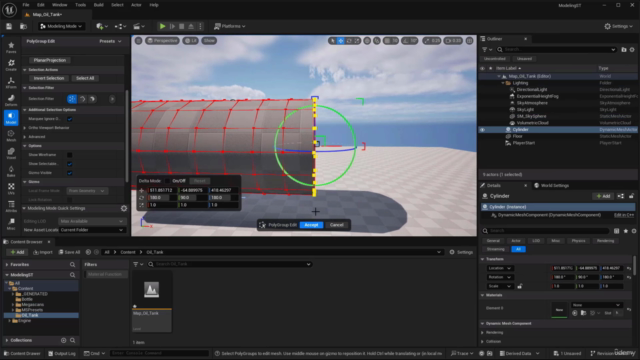Select the viewport select-objects cursor tool

tap(333, 41)
